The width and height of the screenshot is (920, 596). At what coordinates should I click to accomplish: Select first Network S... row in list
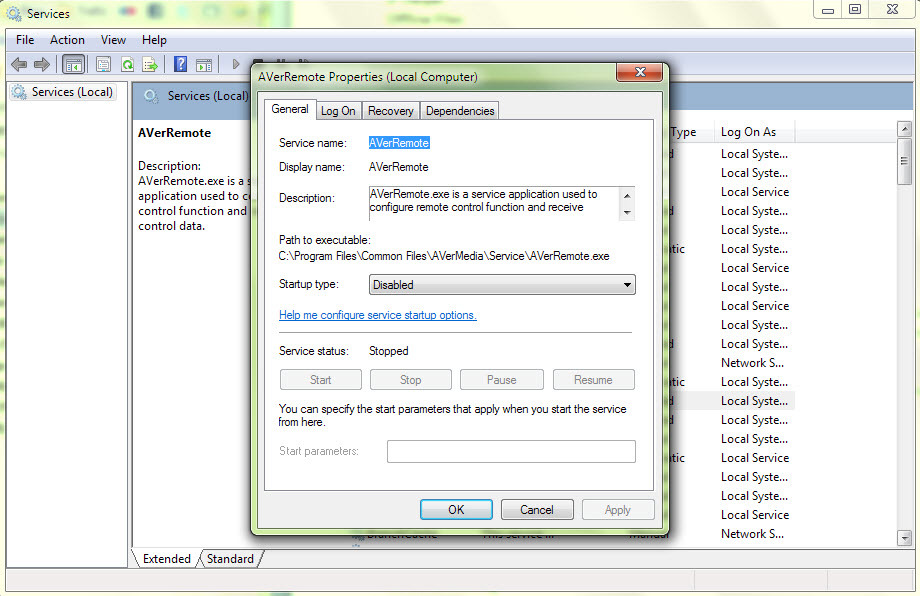pyautogui.click(x=752, y=363)
